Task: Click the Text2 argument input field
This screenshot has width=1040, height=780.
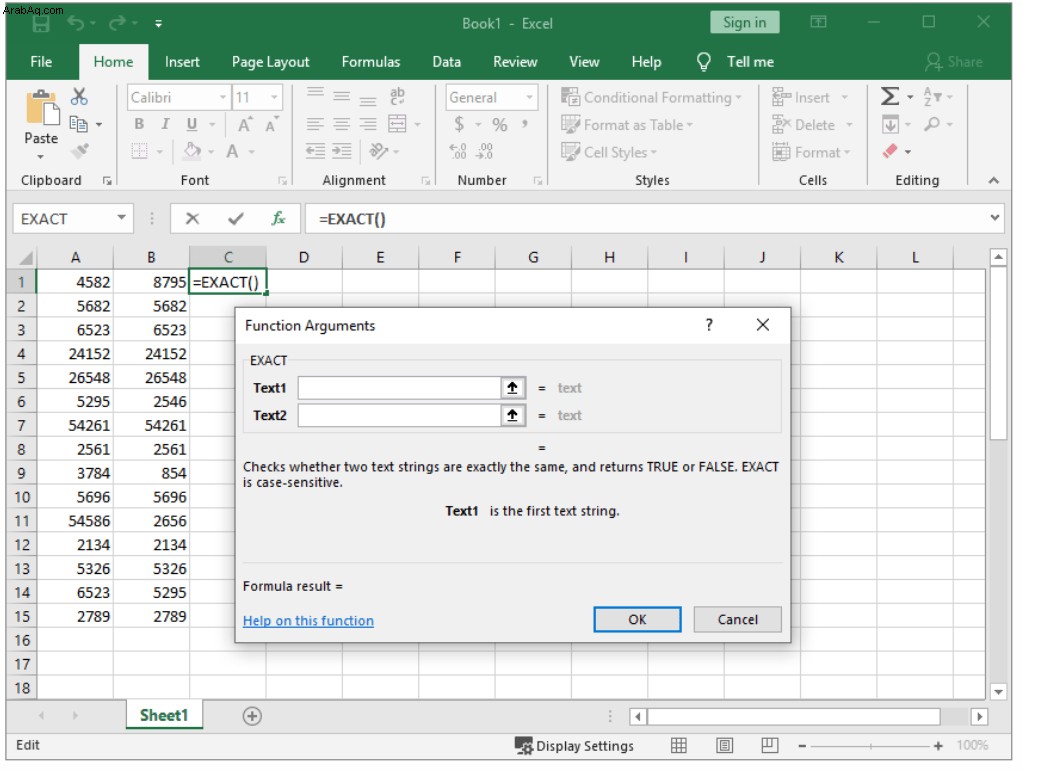Action: point(399,415)
